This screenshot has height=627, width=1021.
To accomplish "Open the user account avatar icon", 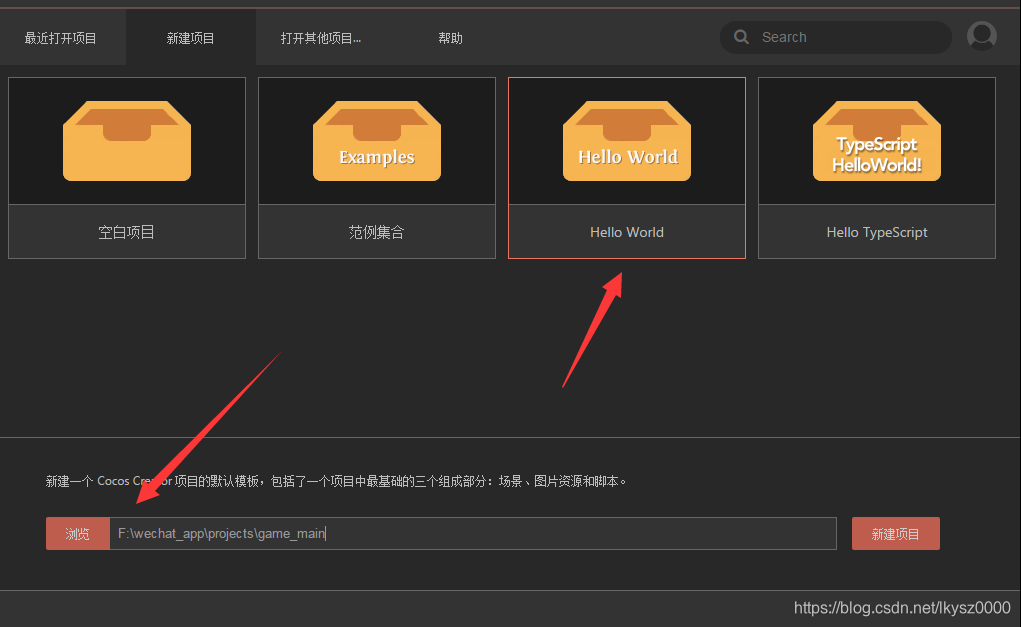I will point(981,36).
